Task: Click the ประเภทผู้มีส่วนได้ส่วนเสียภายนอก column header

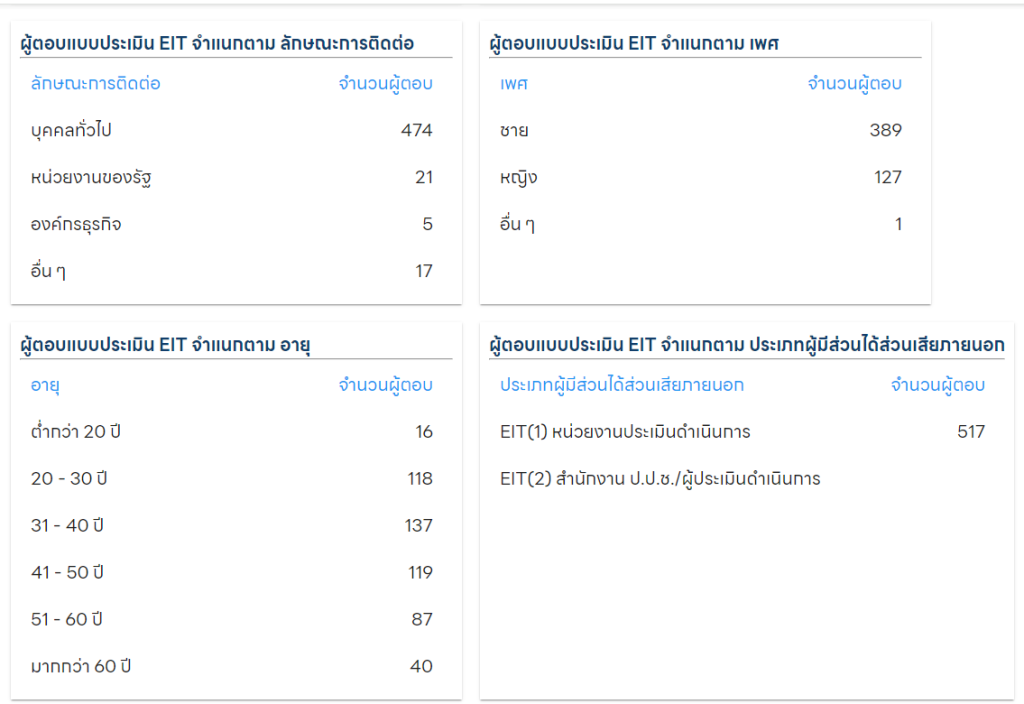Action: point(622,385)
